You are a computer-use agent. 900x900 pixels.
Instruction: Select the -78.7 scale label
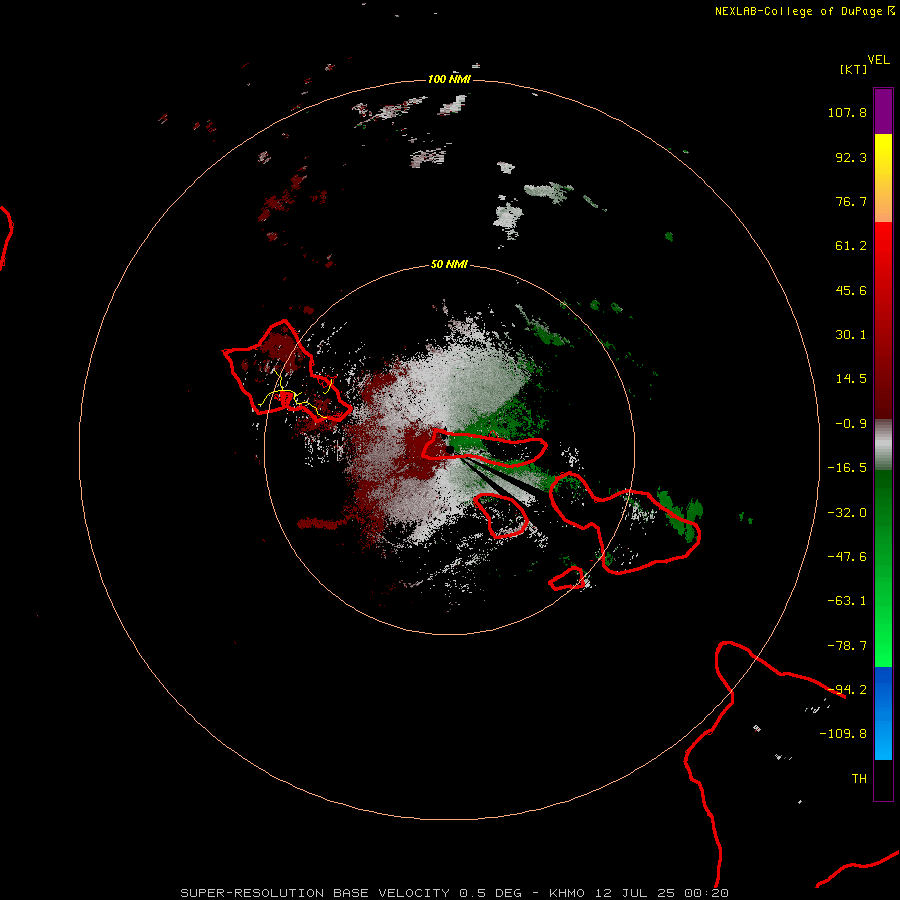pyautogui.click(x=847, y=646)
